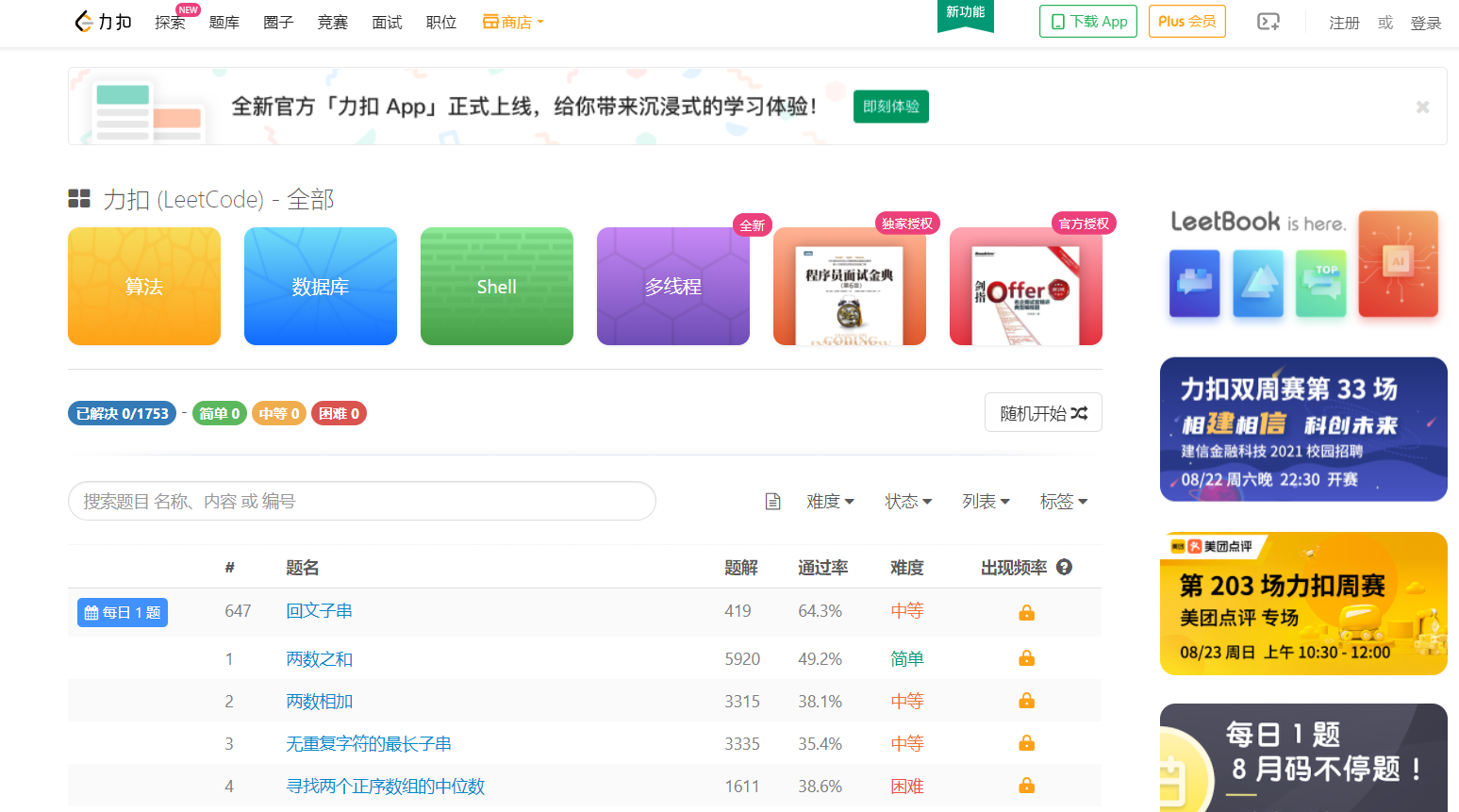Click the 1611 solutions count in row 4
Screen dimensions: 1459x812
click(742, 787)
